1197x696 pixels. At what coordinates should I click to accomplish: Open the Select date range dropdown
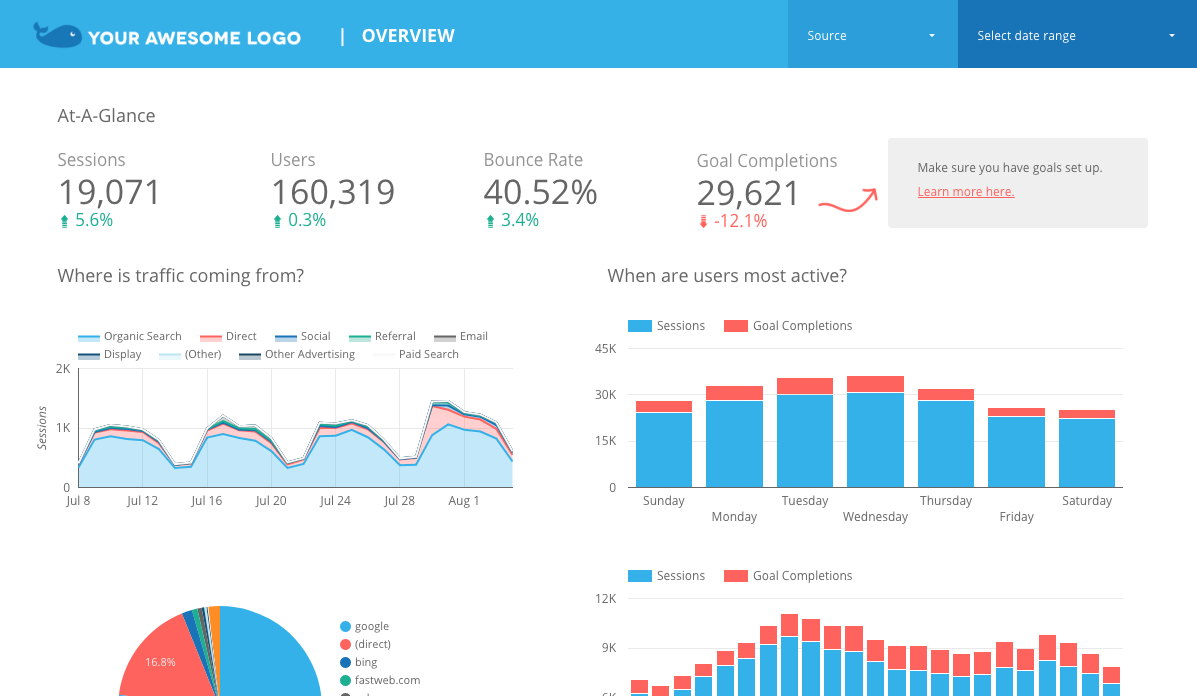[1076, 35]
